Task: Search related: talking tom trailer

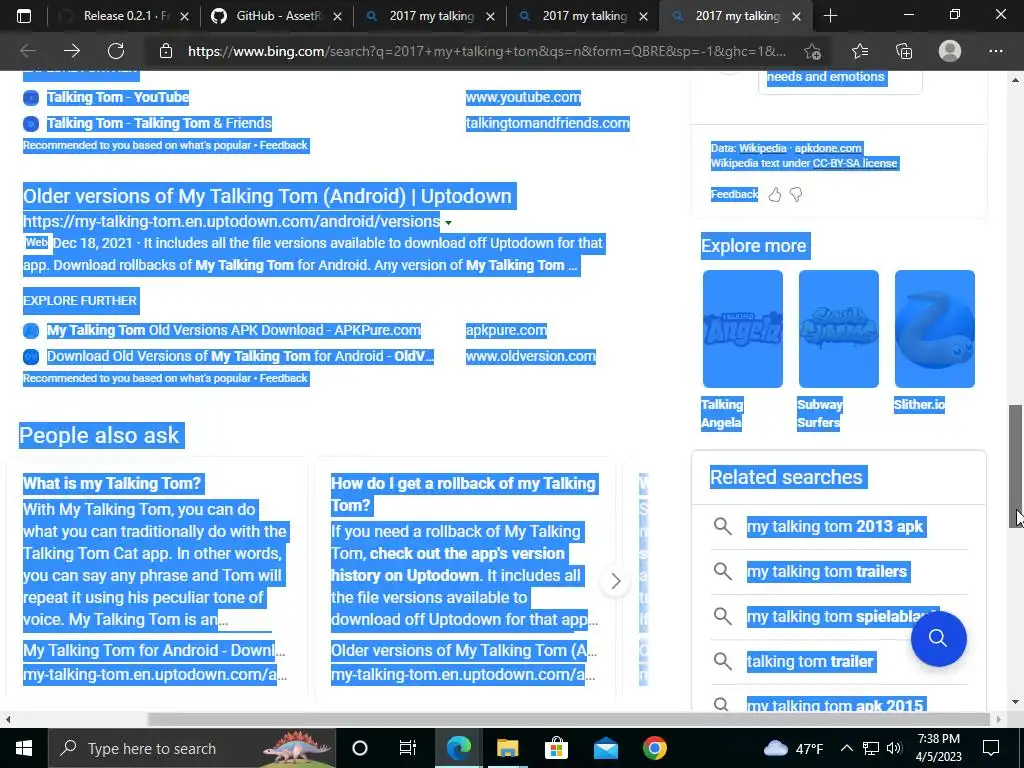Action: (x=810, y=662)
